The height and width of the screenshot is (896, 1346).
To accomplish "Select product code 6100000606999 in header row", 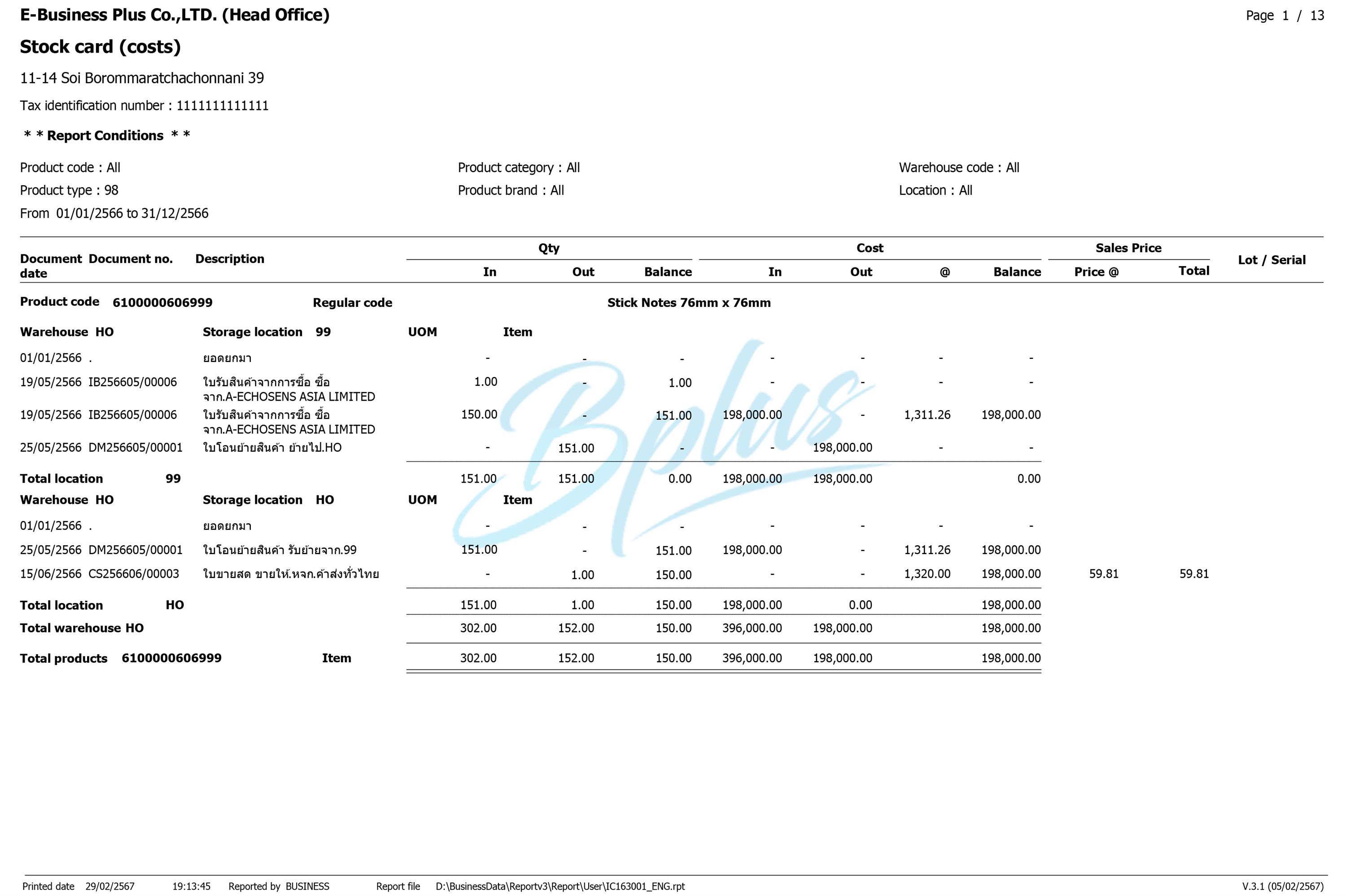I will click(x=162, y=302).
